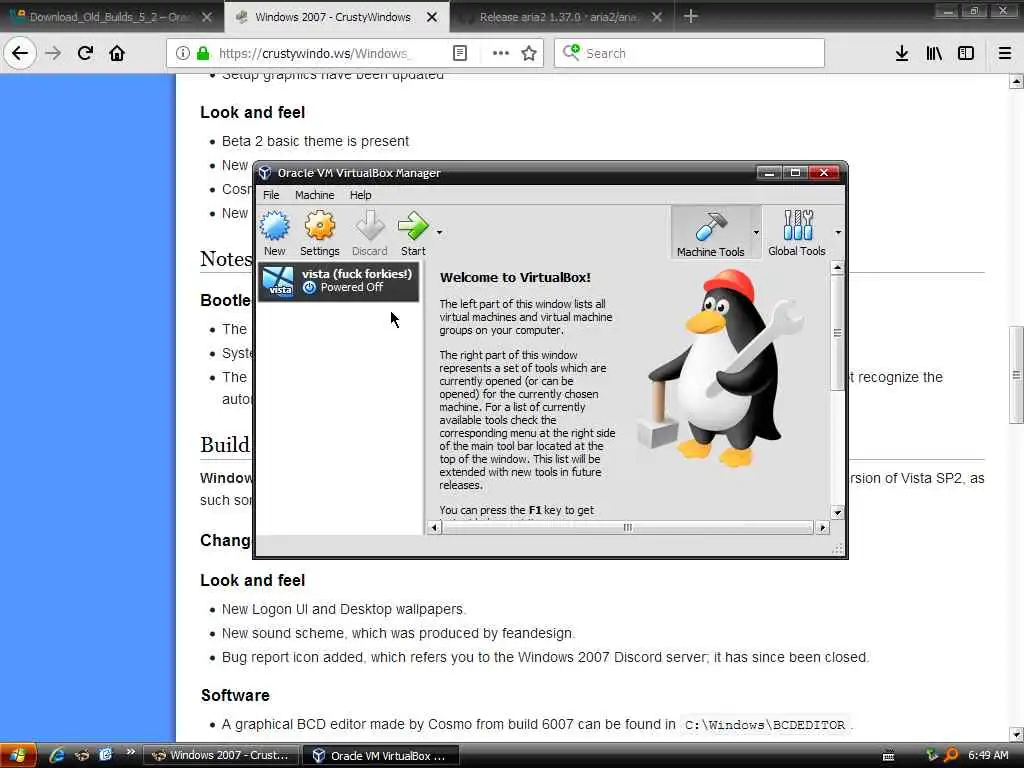Click the New virtual machine icon

275,226
